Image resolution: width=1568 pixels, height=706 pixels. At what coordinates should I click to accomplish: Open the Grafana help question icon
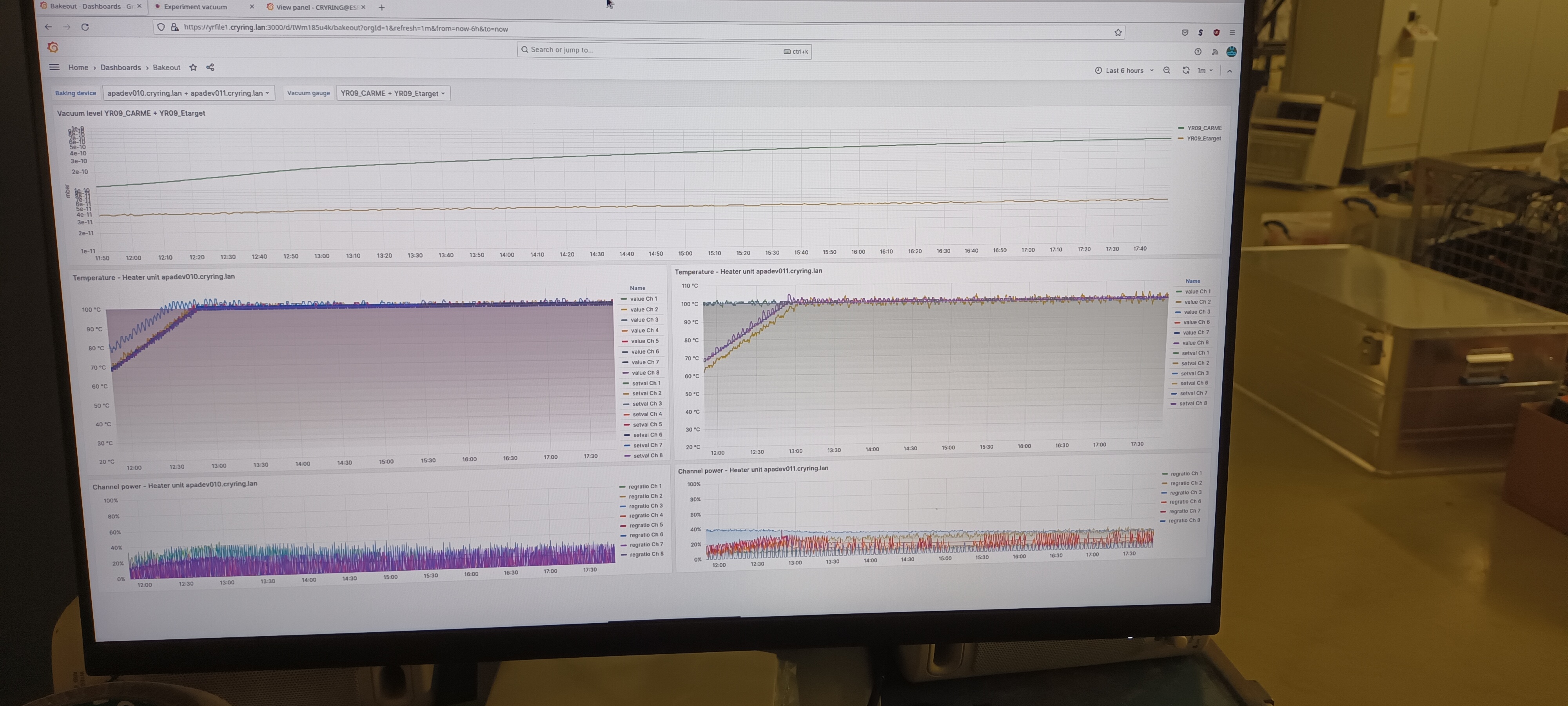1197,52
